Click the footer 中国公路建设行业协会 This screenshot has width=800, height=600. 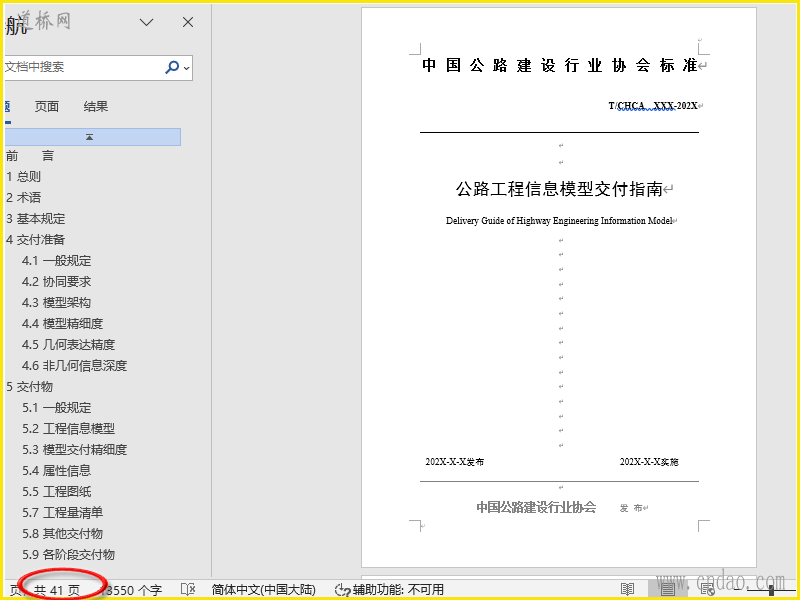[536, 507]
